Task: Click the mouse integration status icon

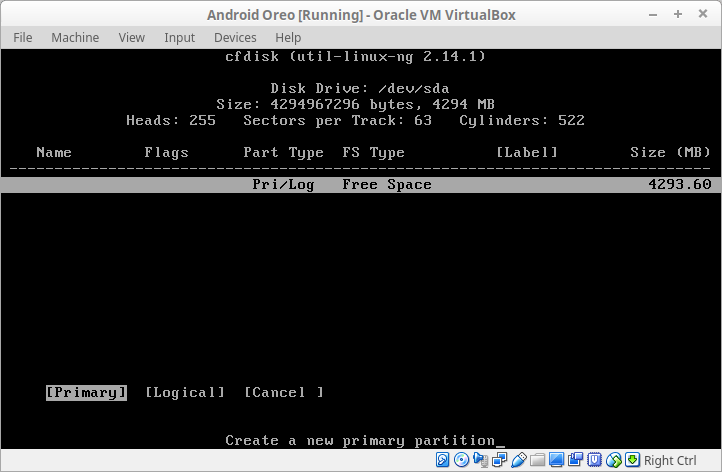Action: (x=613, y=460)
